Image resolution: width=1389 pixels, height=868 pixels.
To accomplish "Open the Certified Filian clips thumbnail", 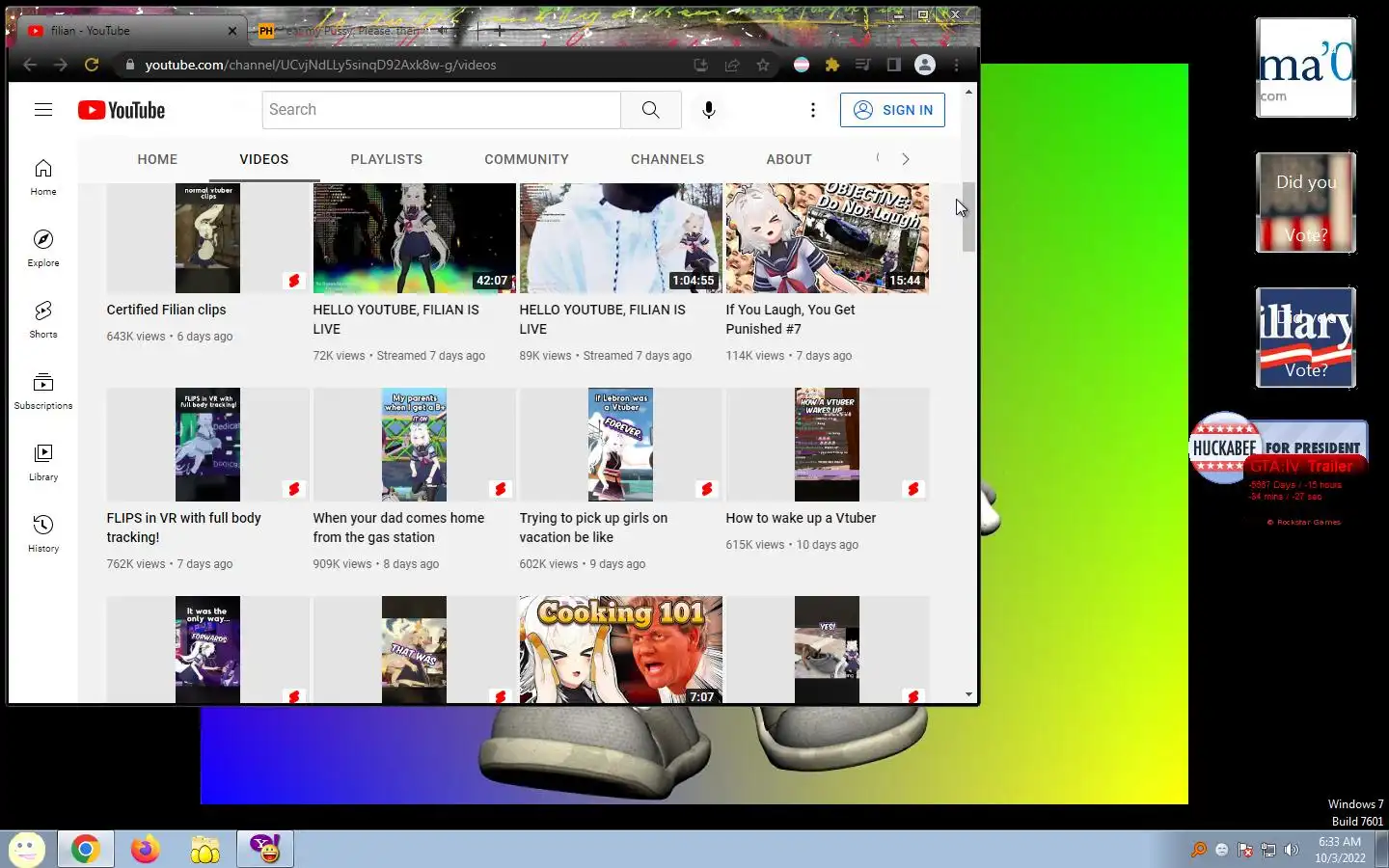I will click(207, 238).
